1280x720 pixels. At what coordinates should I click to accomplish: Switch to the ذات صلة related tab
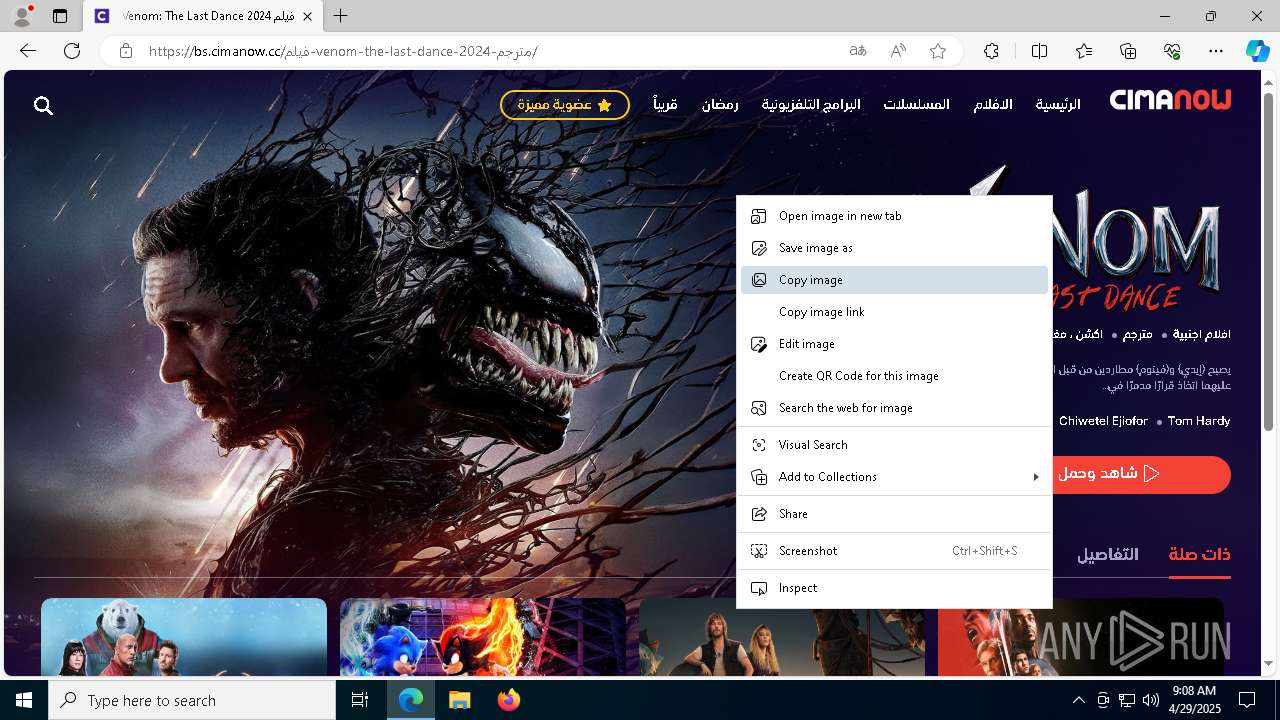(x=1199, y=555)
